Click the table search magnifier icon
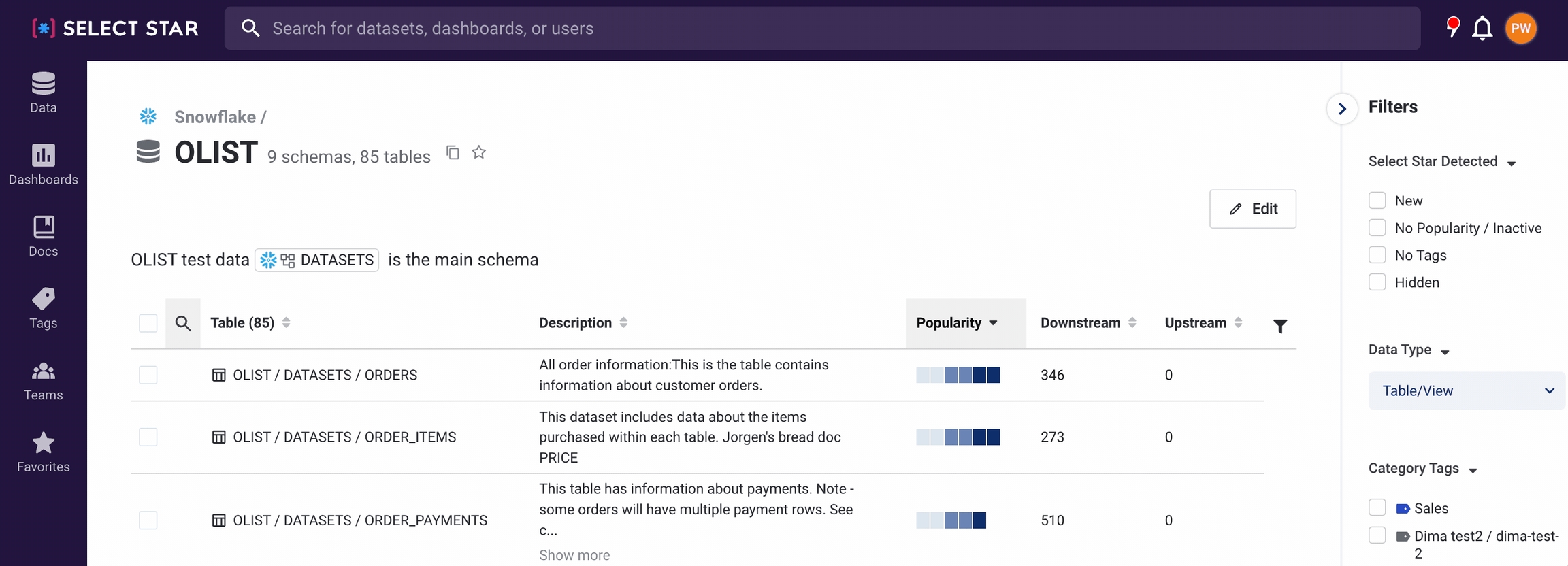Image resolution: width=1568 pixels, height=566 pixels. [x=182, y=323]
